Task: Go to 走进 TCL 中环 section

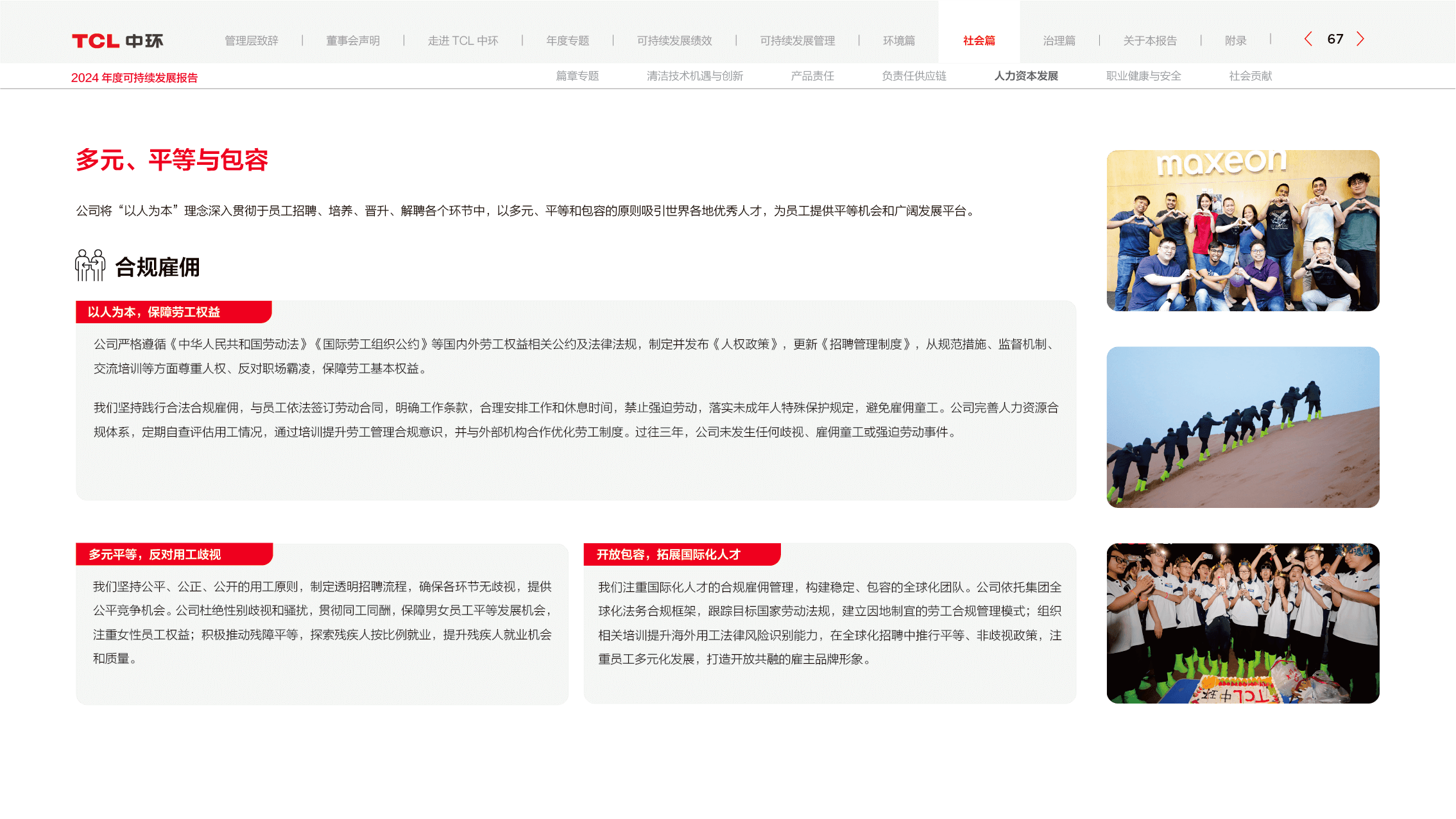Action: coord(463,41)
